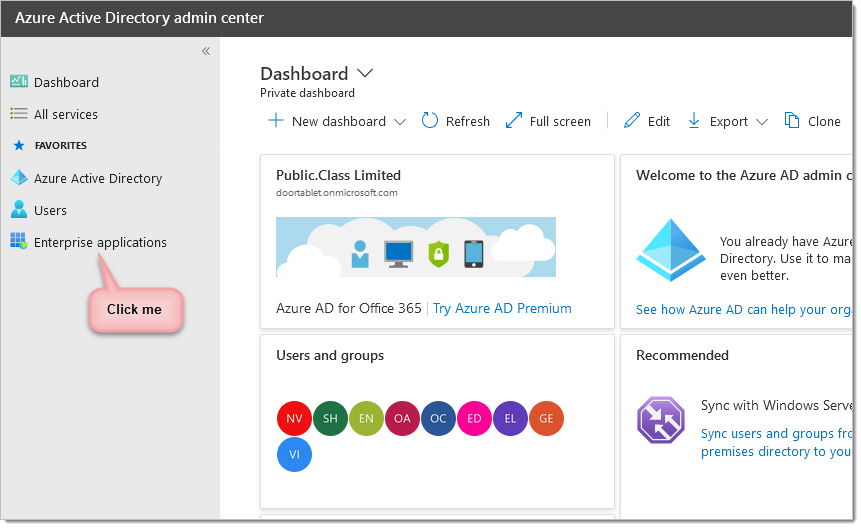Viewport: 861px width, 528px height.
Task: Select the red NV user avatar
Action: [294, 418]
